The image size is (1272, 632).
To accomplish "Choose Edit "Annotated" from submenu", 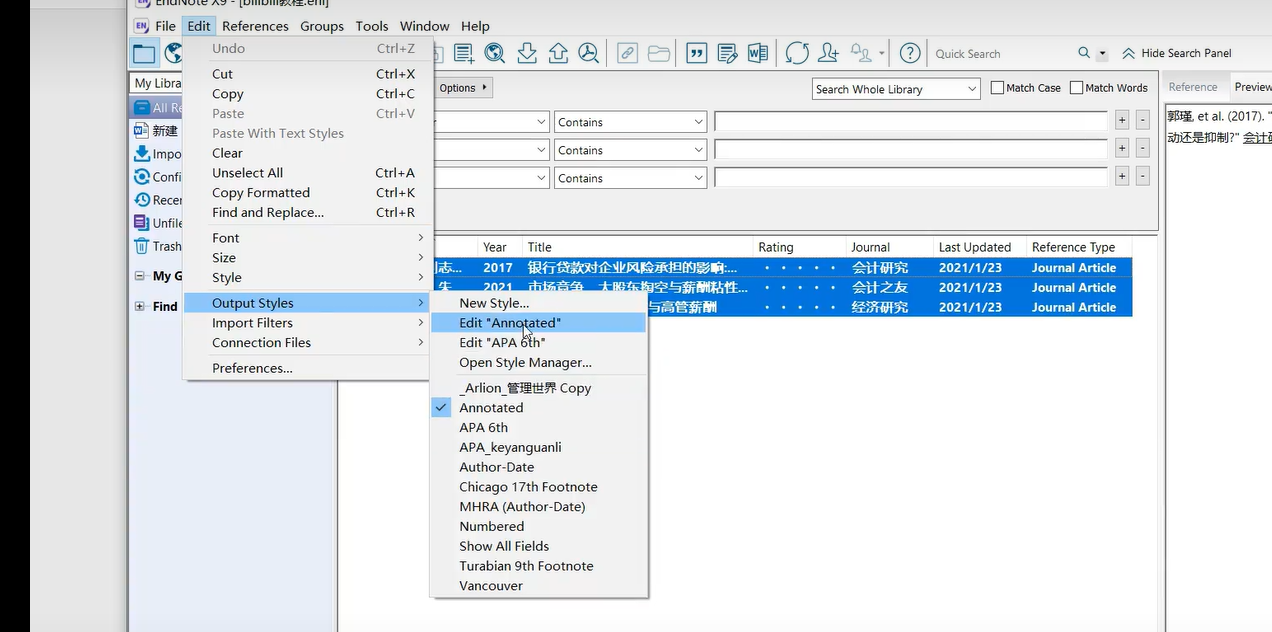I will pyautogui.click(x=539, y=323).
